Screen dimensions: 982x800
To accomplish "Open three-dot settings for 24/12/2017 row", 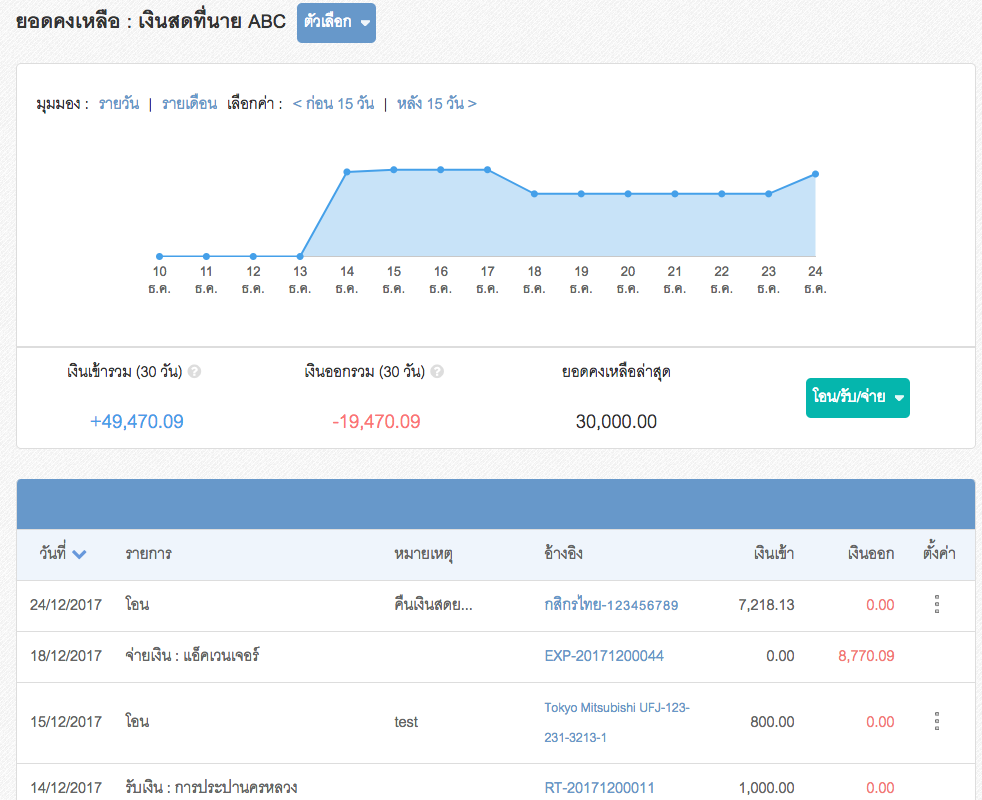I will [x=937, y=604].
